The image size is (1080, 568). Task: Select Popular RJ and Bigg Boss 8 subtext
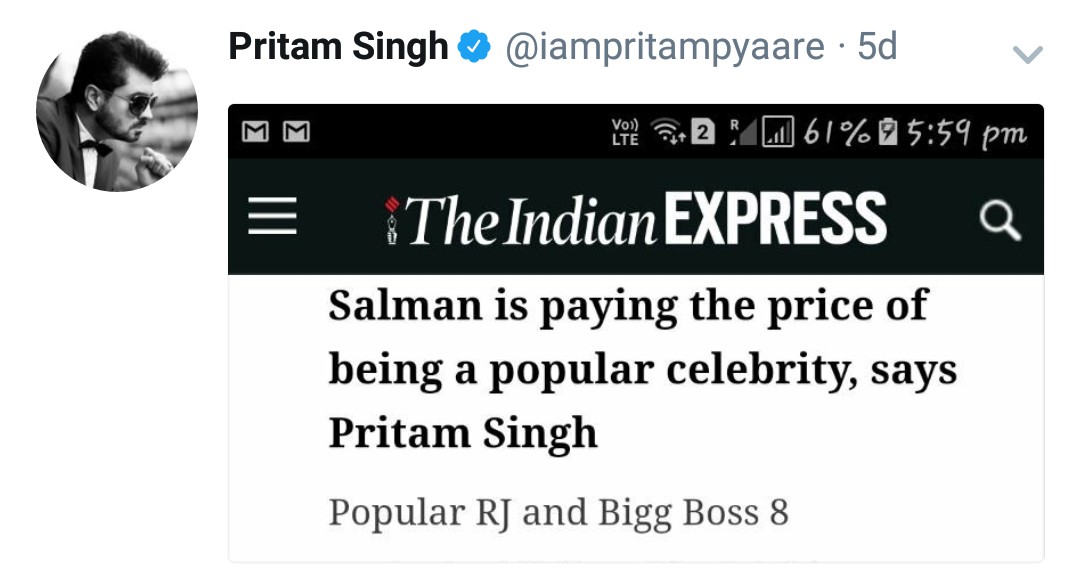pyautogui.click(x=559, y=513)
